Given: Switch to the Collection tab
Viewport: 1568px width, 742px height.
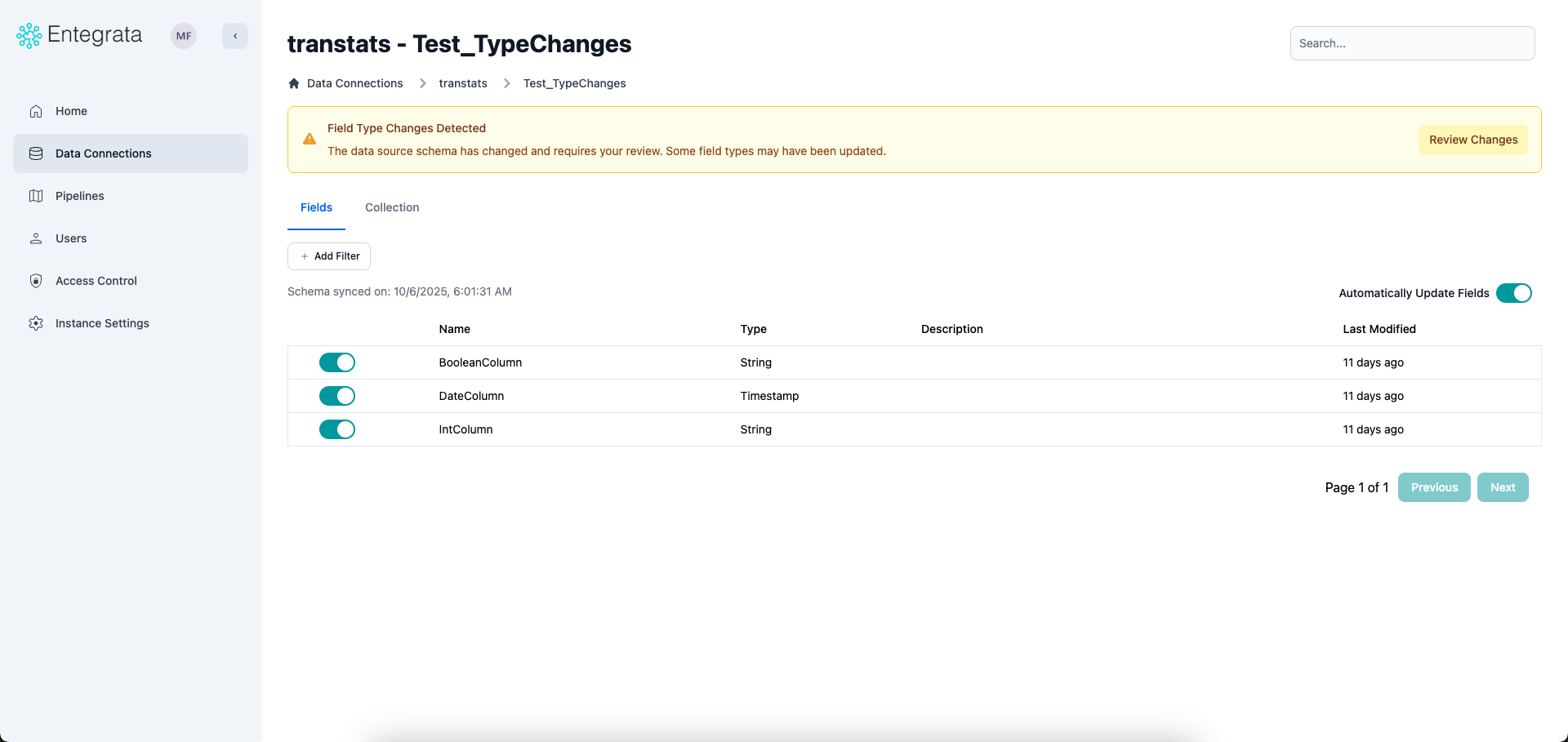Looking at the screenshot, I should (x=392, y=207).
